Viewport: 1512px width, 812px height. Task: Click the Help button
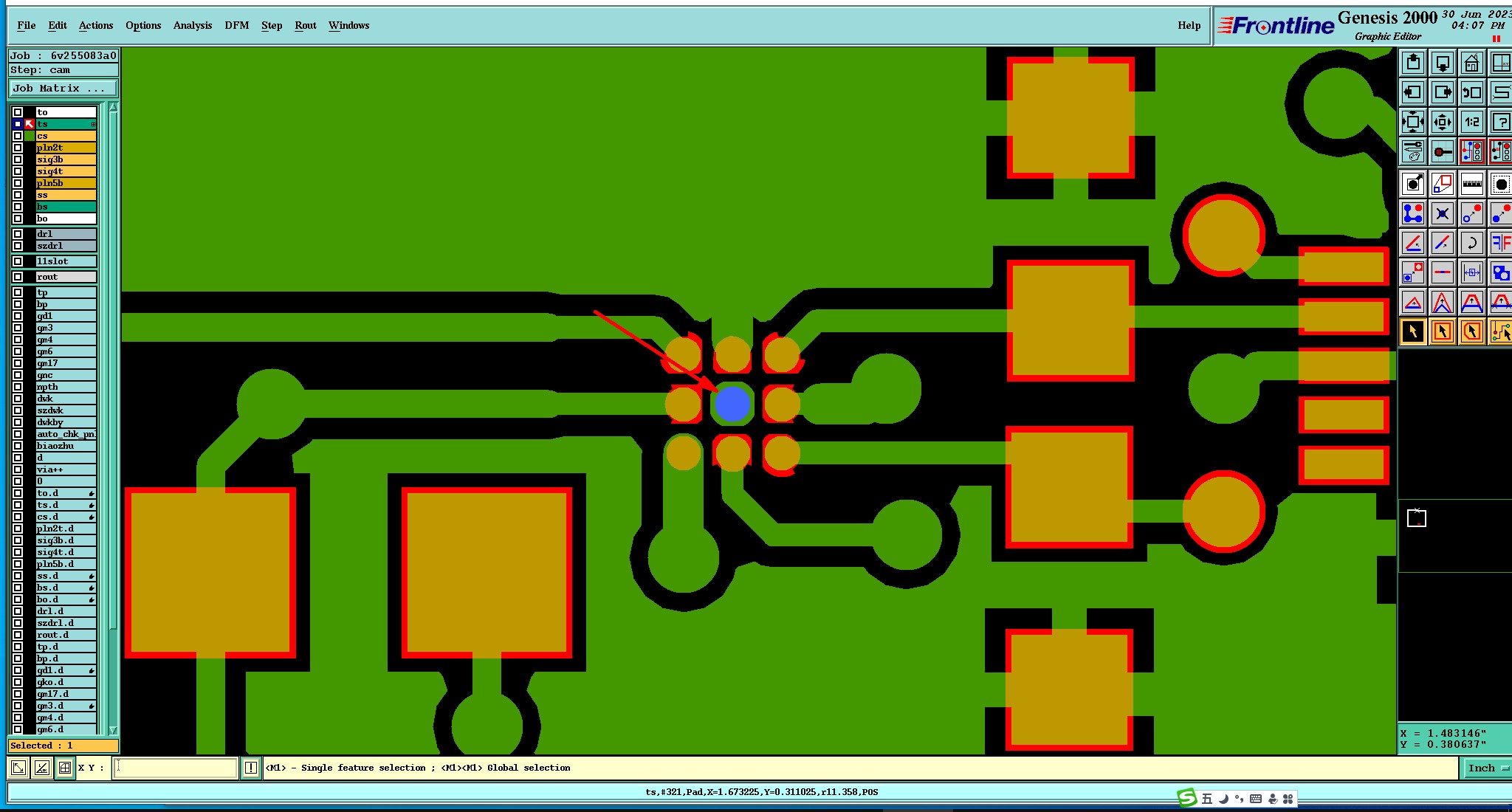pos(1189,25)
